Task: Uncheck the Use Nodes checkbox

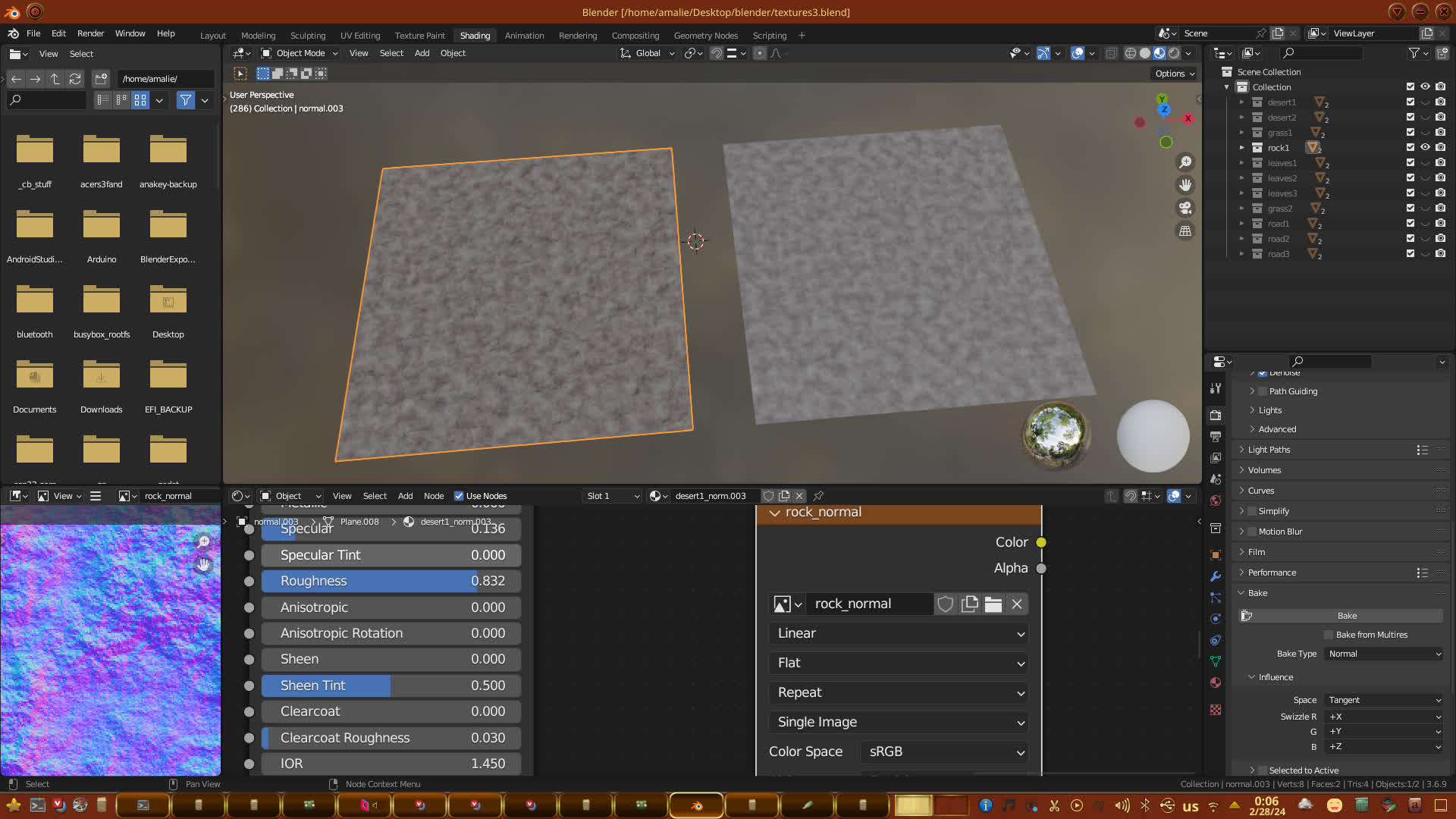Action: pyautogui.click(x=459, y=496)
